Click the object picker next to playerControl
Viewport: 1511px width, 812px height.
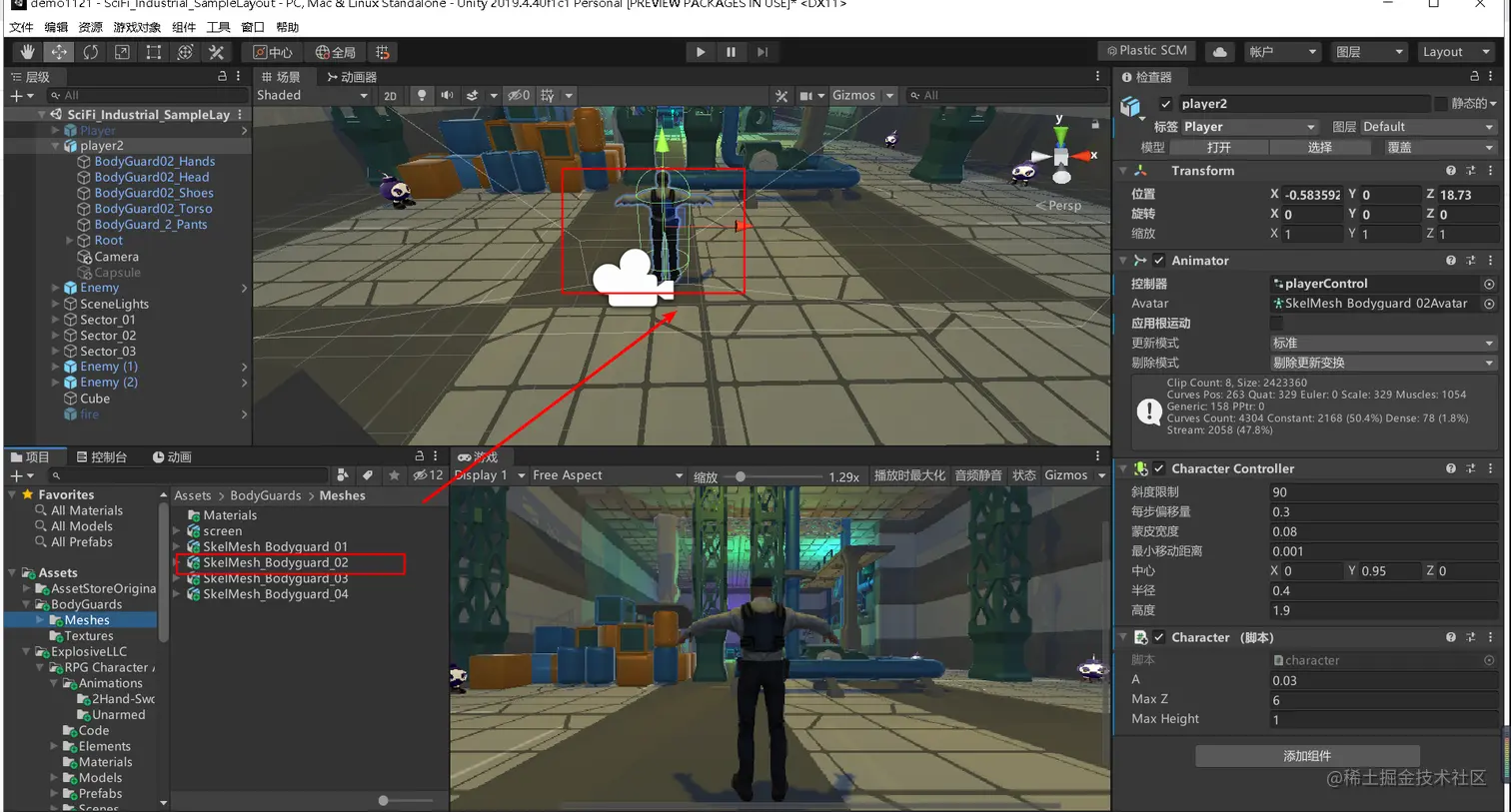[1489, 284]
